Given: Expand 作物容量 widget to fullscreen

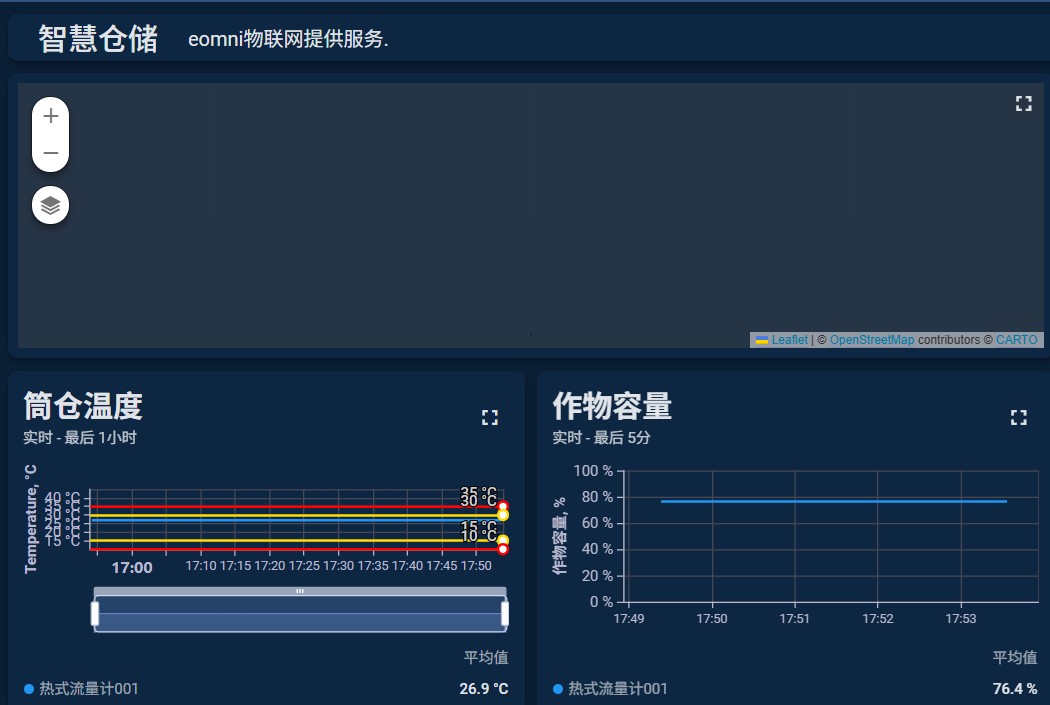Looking at the screenshot, I should [x=1018, y=418].
